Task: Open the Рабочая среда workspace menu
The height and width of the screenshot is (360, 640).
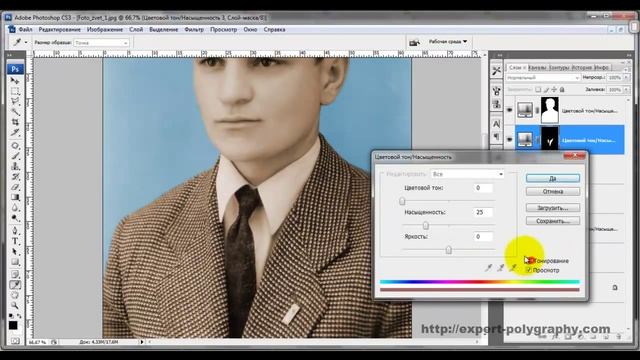Action: tap(447, 42)
